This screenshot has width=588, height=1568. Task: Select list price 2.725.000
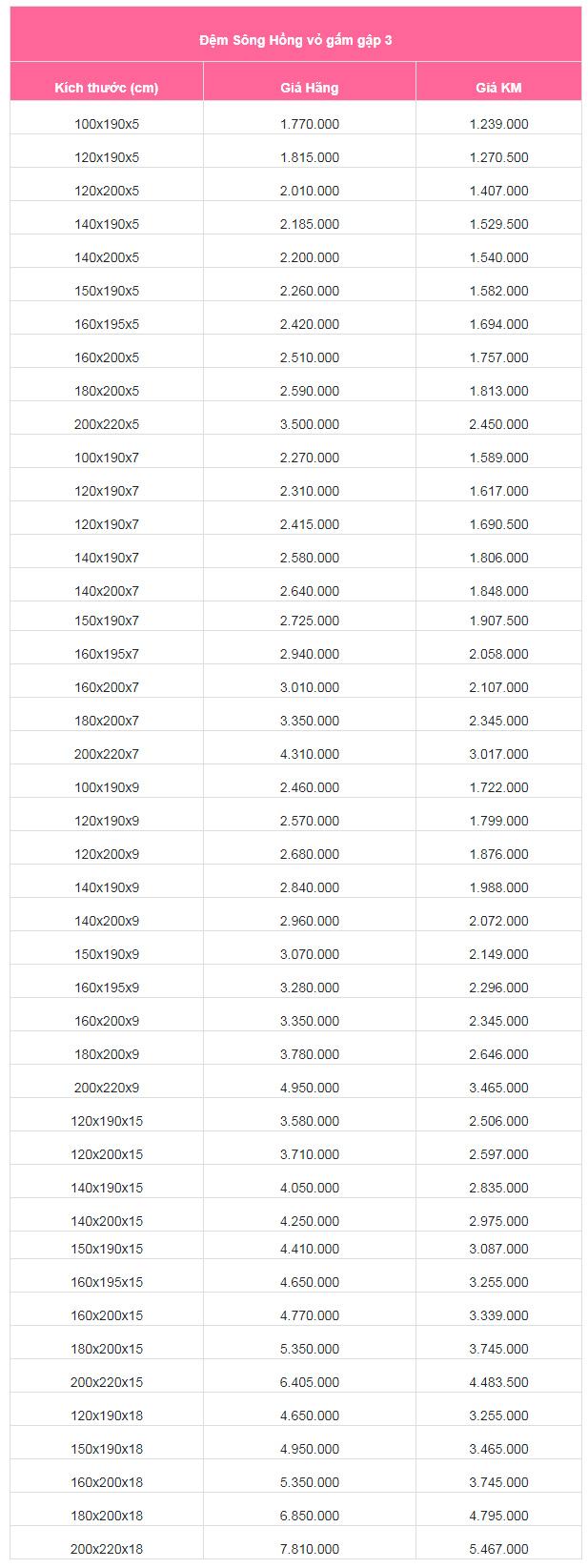(x=310, y=621)
